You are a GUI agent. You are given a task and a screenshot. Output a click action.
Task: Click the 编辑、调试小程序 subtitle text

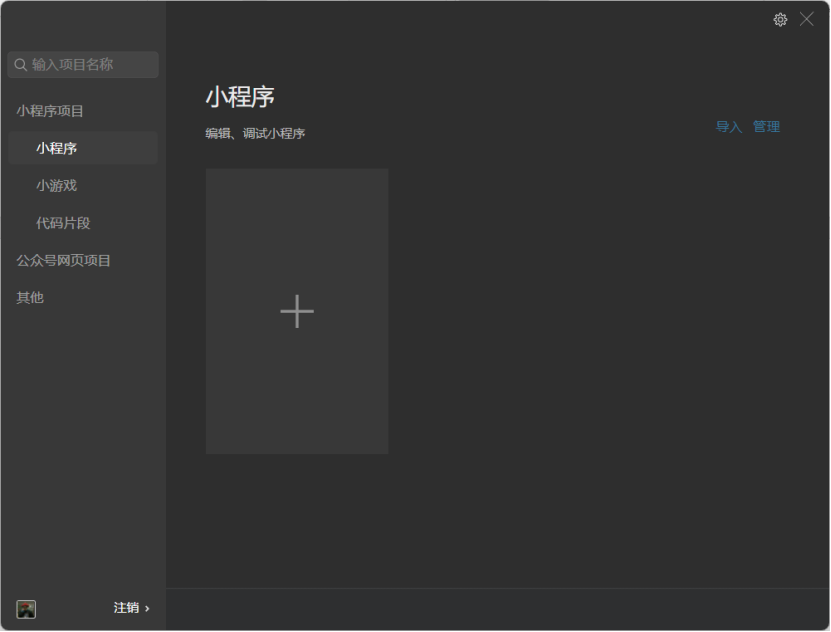point(255,133)
